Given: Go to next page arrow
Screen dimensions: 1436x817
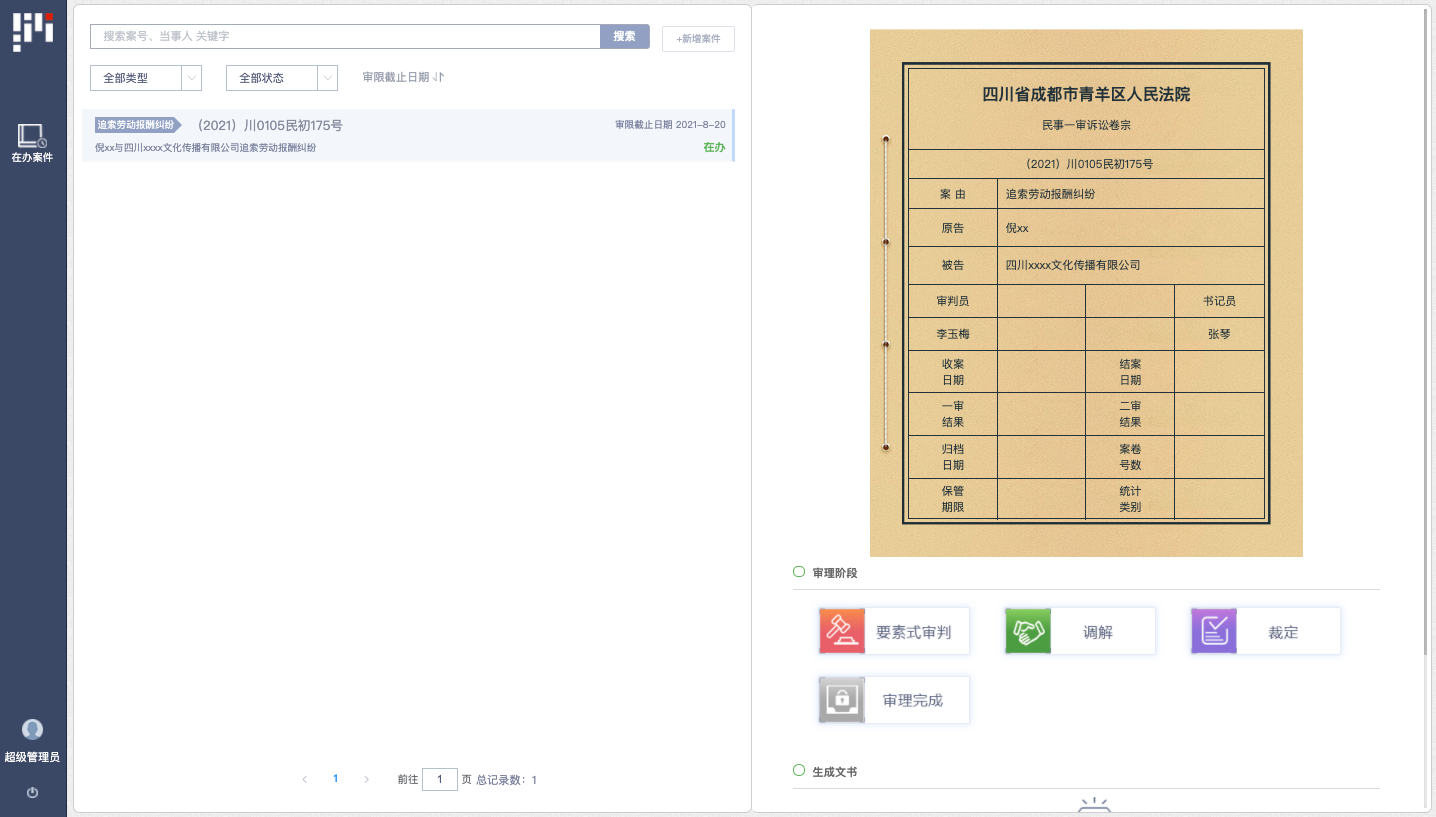Looking at the screenshot, I should coord(366,779).
